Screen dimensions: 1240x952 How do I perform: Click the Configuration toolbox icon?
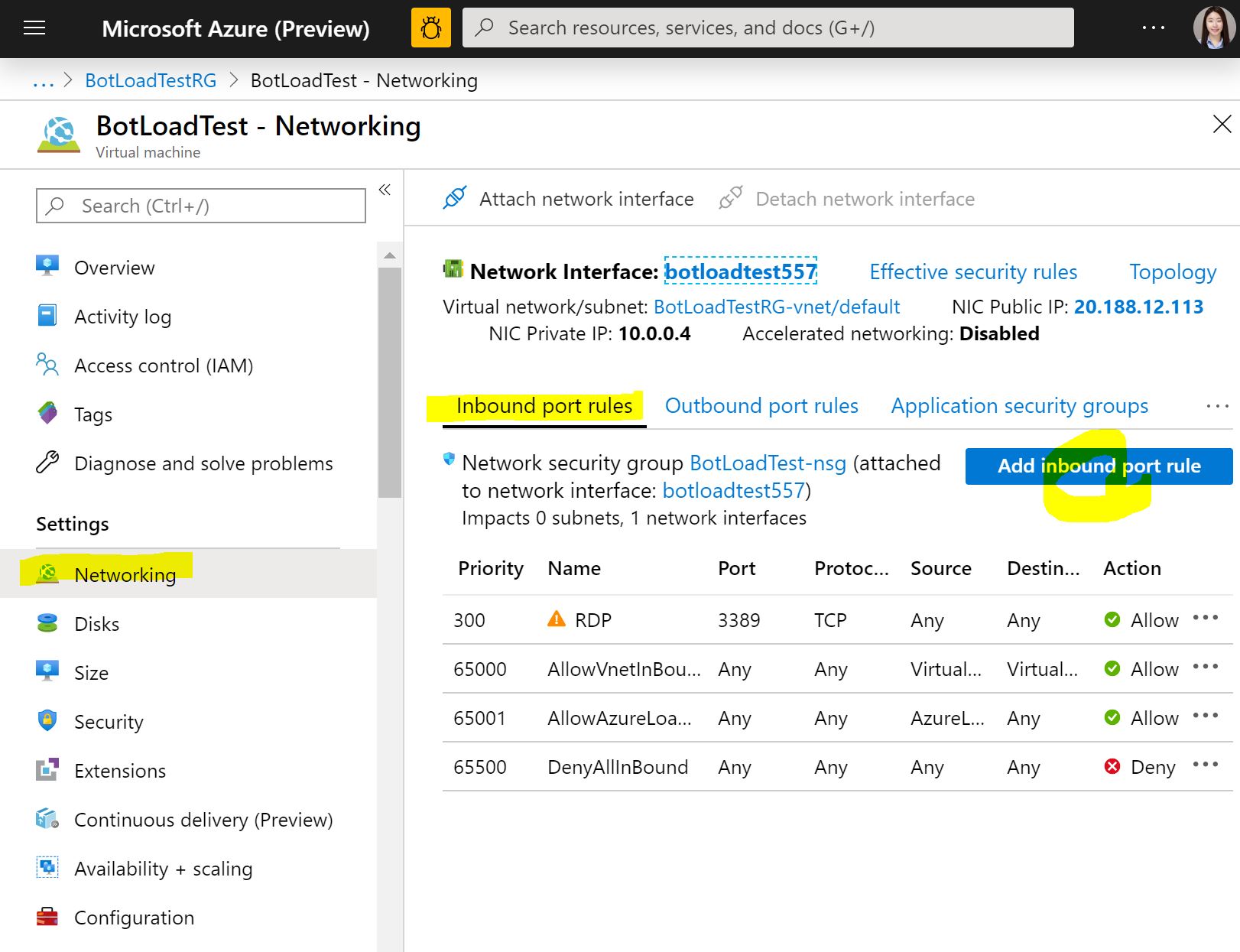click(47, 916)
